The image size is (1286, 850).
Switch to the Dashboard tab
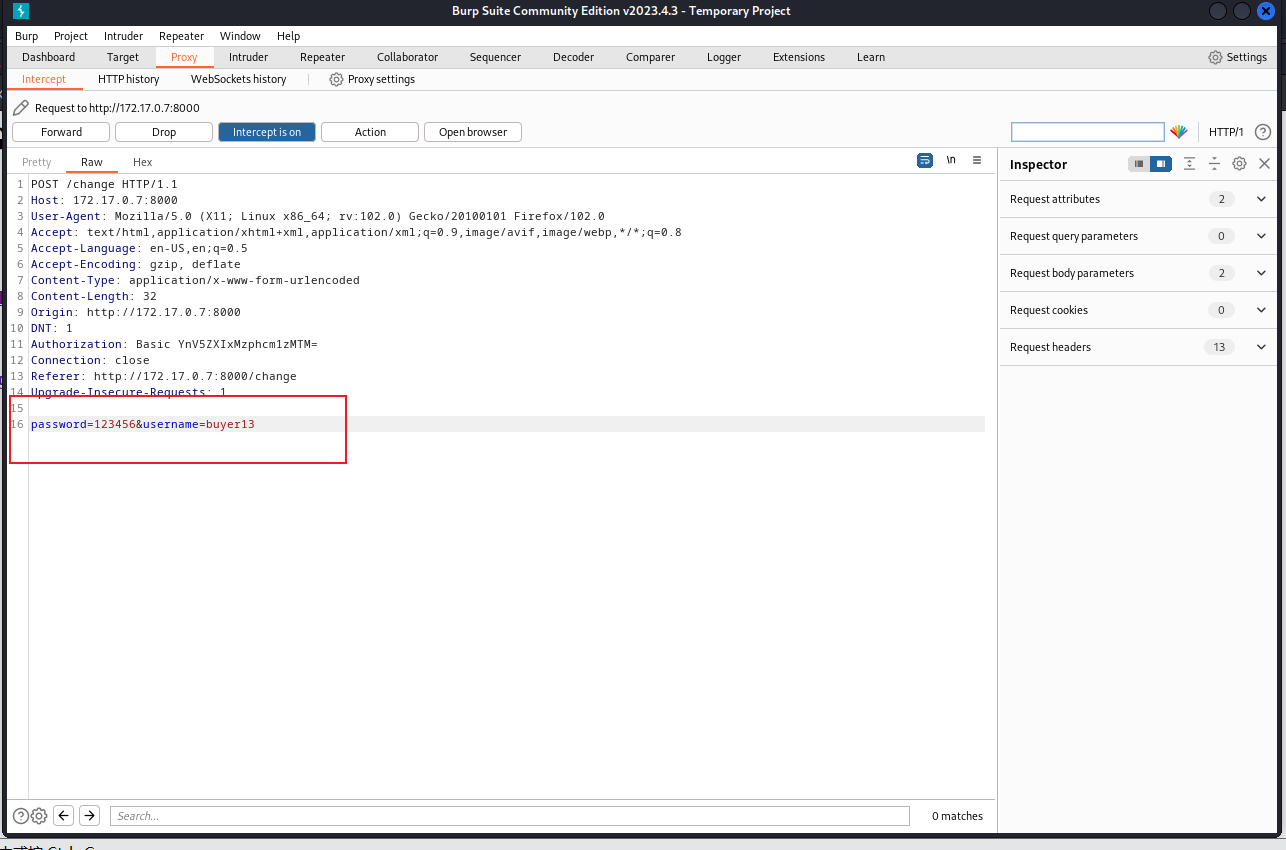(x=49, y=57)
